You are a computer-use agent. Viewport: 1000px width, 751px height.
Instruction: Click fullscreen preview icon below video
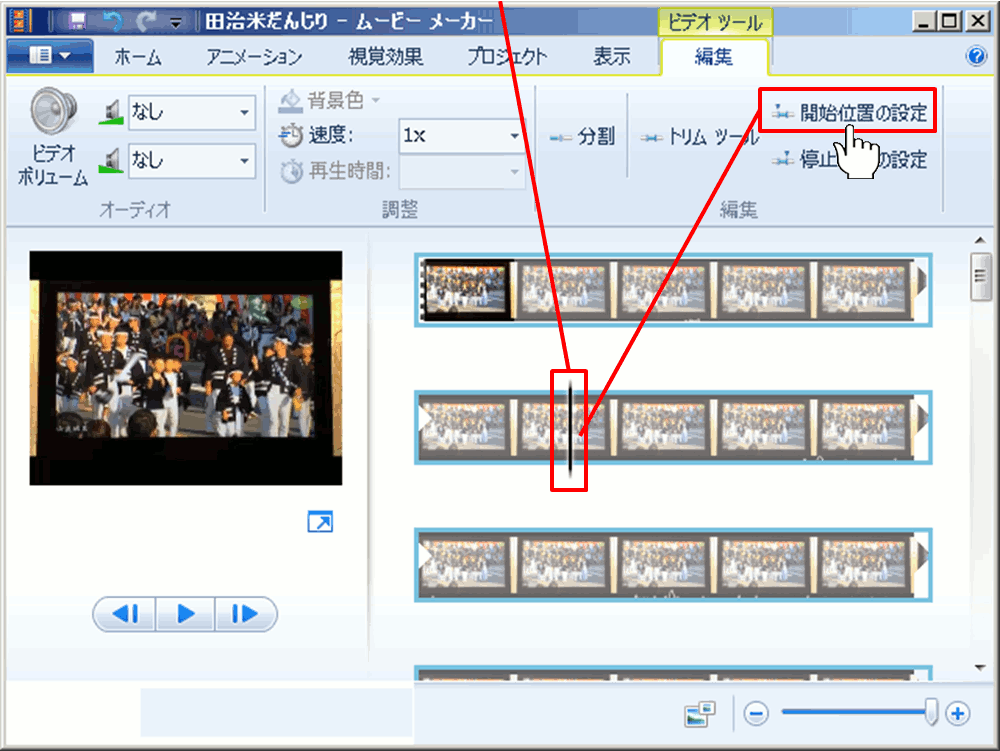(320, 522)
